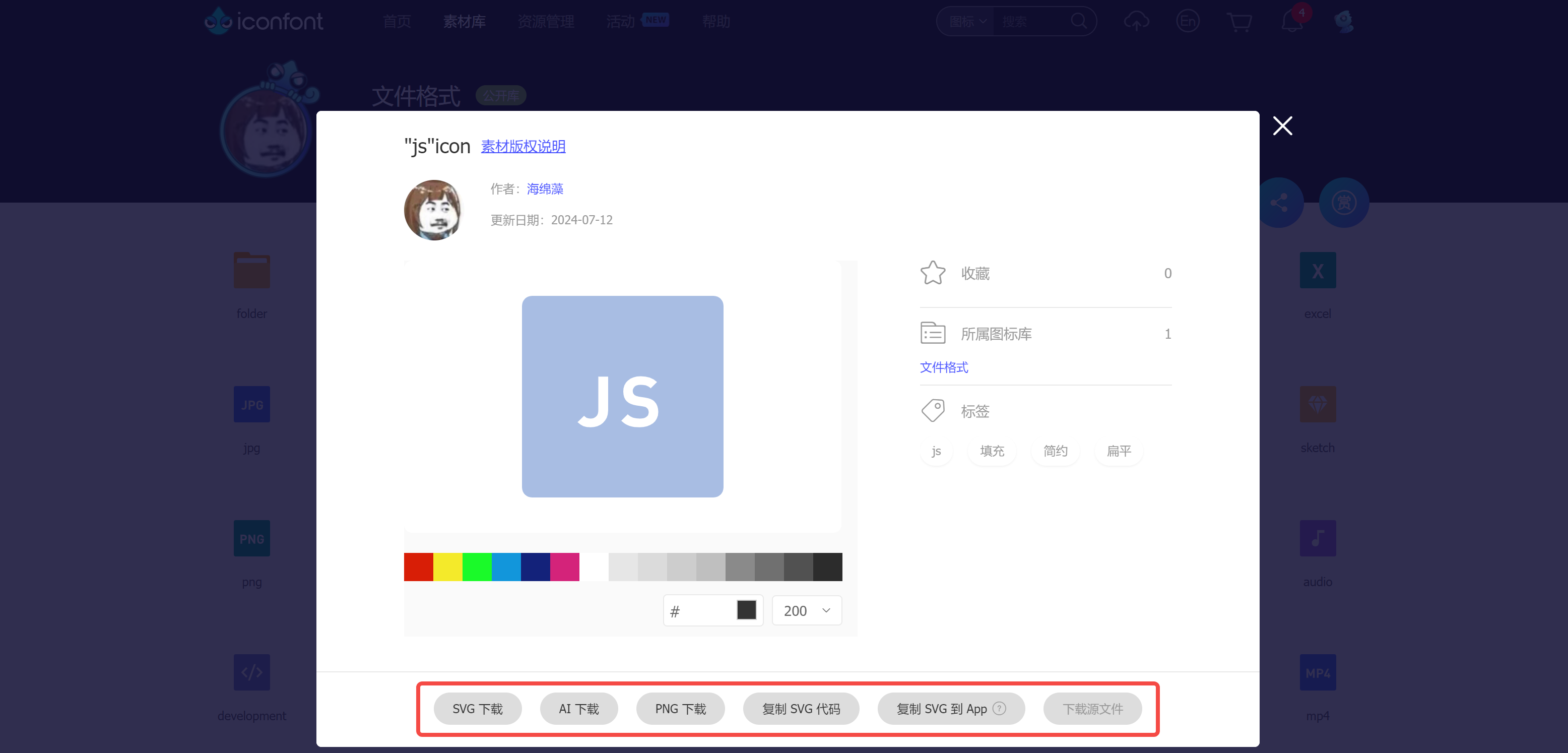
Task: Click the iconfont logo
Action: (264, 21)
